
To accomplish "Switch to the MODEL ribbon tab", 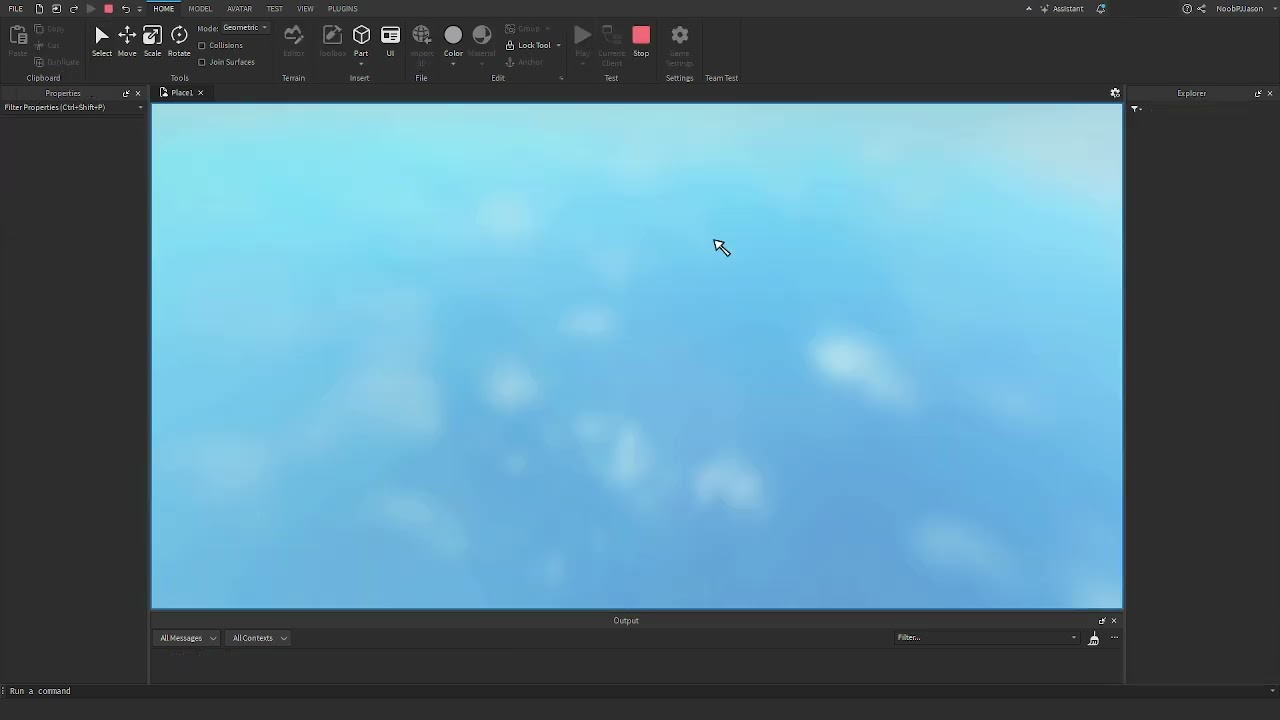I will (200, 9).
